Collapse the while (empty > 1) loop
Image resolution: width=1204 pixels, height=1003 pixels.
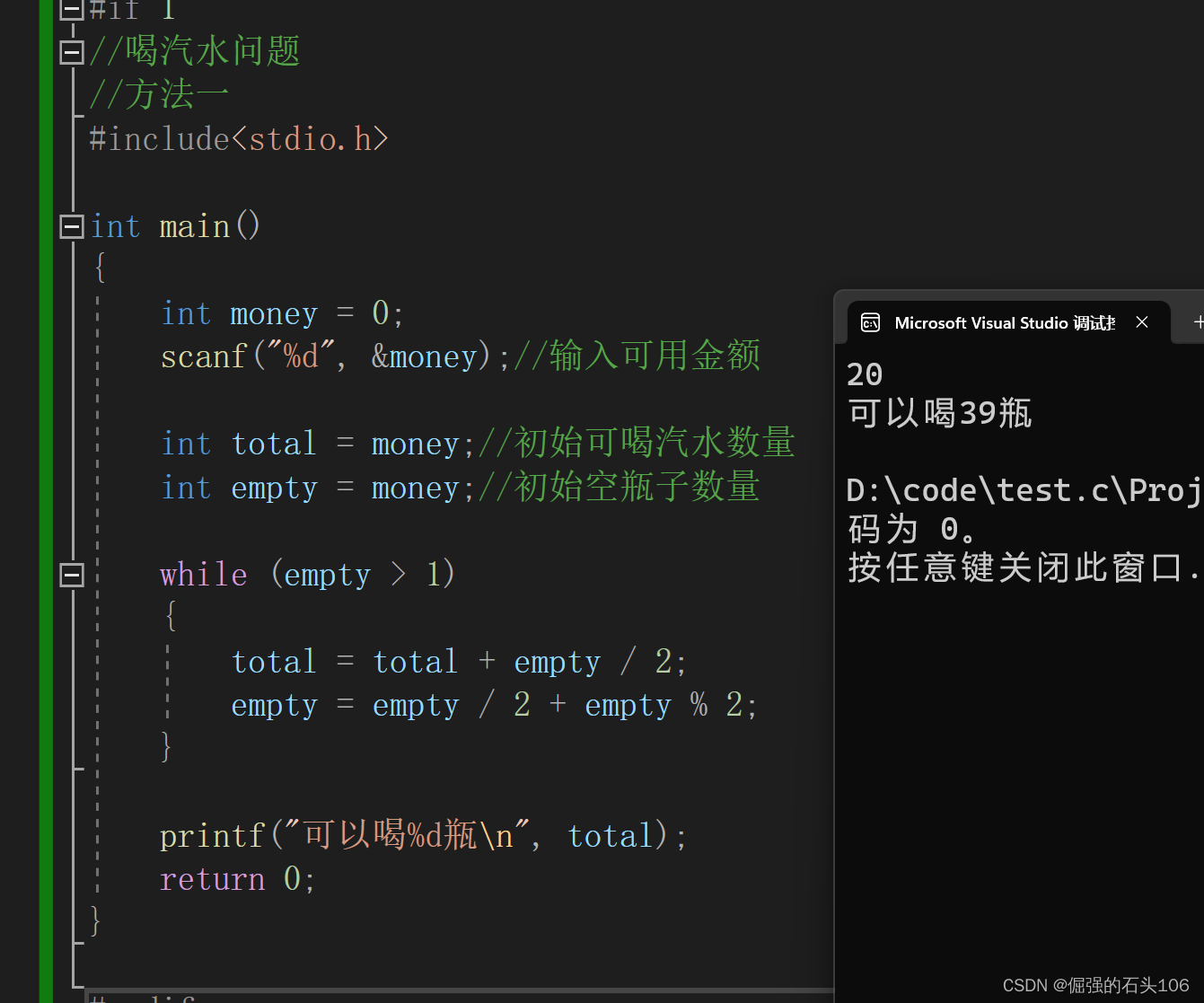72,575
